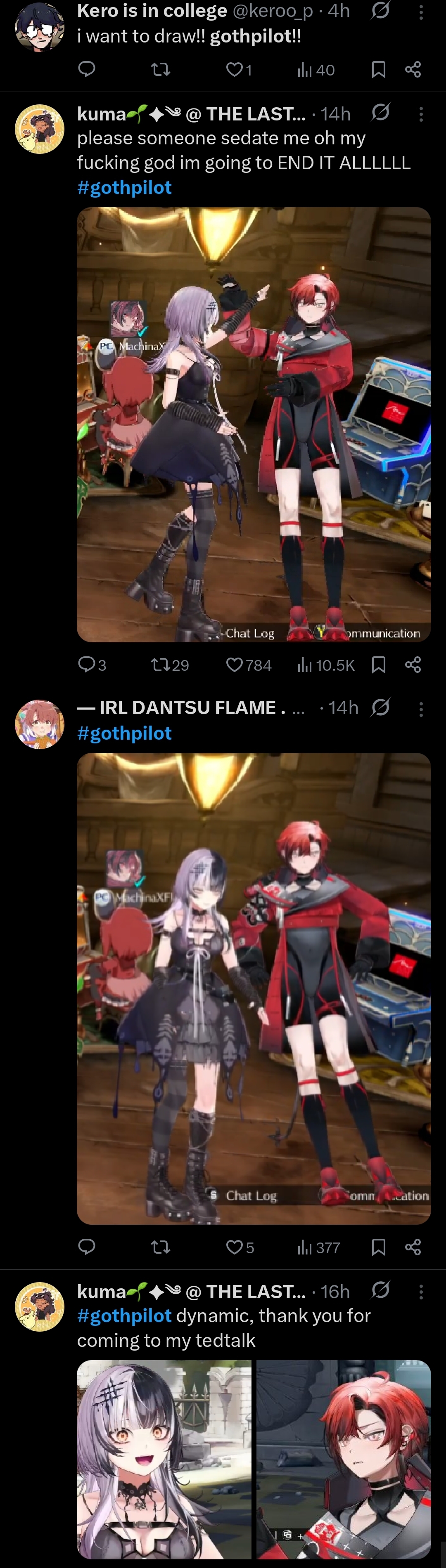
Task: Open red-haired character image in 16h post
Action: tap(344, 1459)
